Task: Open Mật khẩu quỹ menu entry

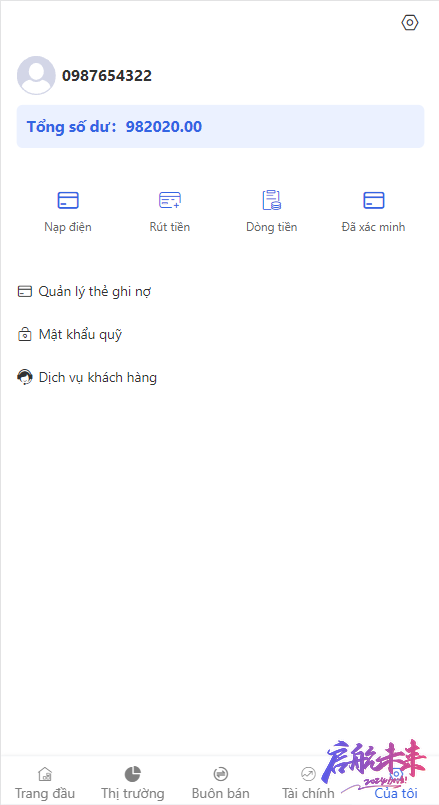Action: coord(220,335)
